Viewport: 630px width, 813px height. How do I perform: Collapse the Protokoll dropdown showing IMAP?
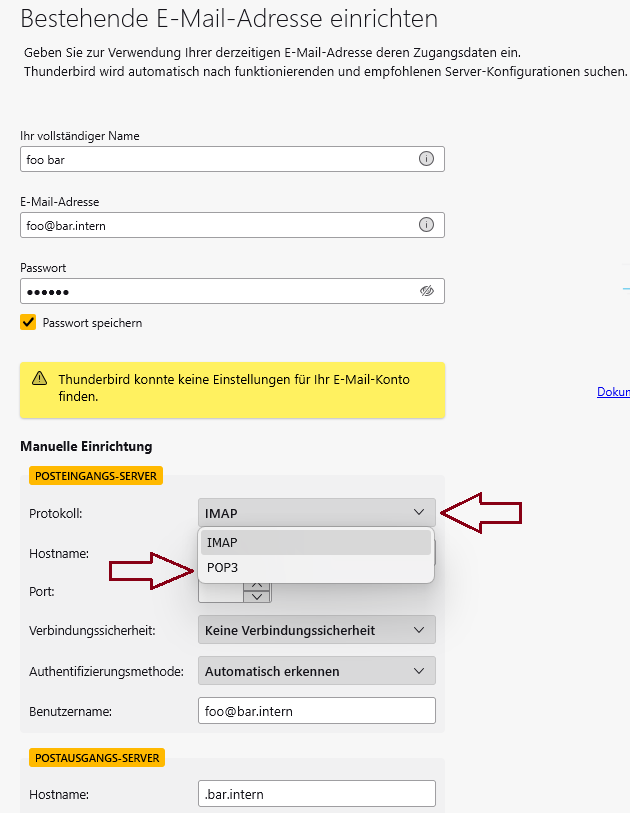coord(317,513)
